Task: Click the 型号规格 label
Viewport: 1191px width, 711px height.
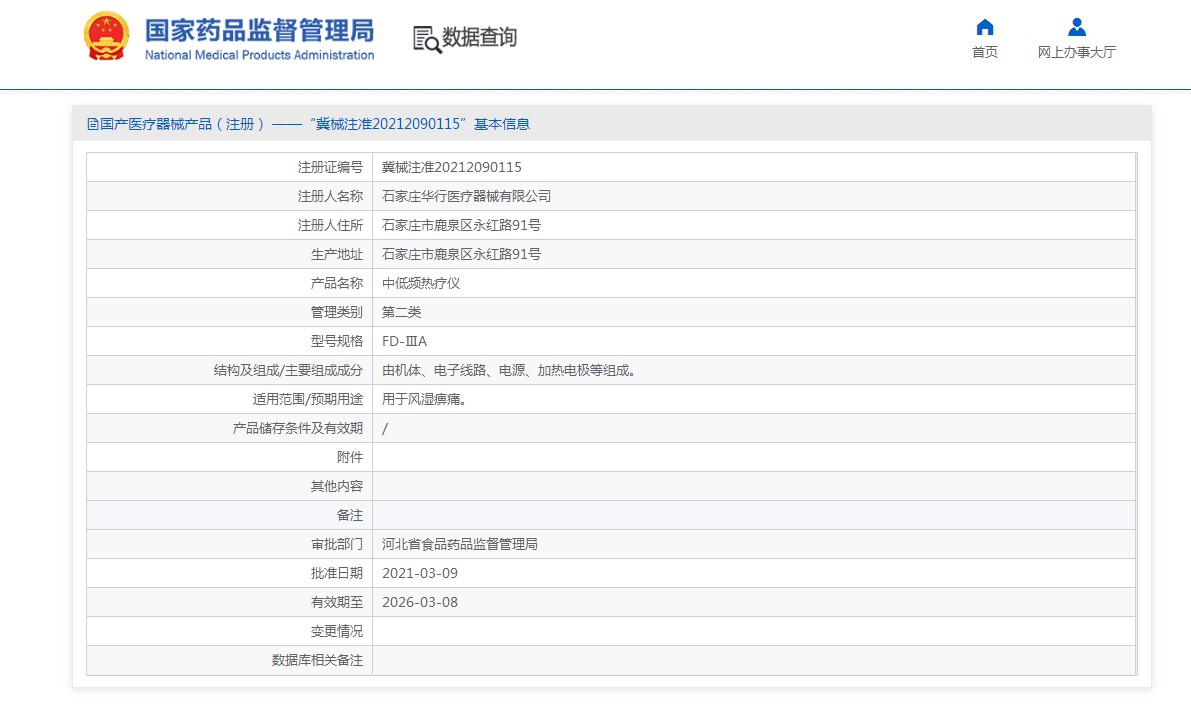Action: click(336, 341)
